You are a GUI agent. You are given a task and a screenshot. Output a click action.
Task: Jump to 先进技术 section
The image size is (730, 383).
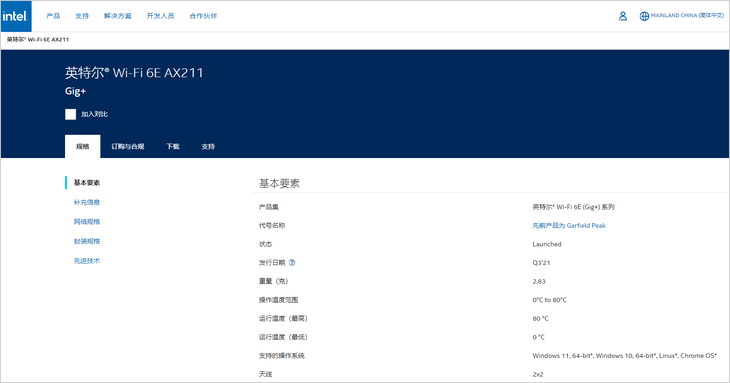[x=87, y=261]
